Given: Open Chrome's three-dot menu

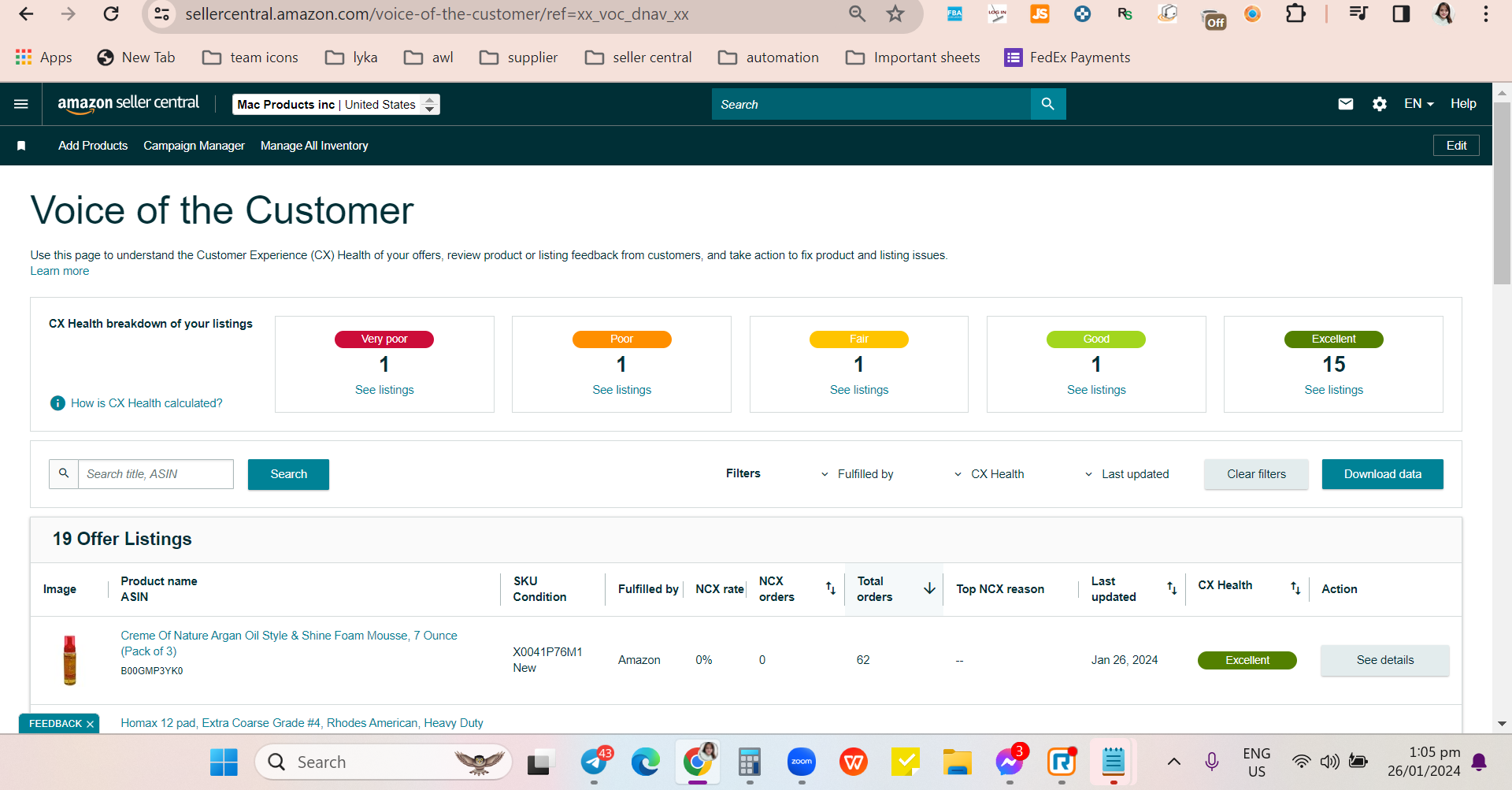Looking at the screenshot, I should coord(1486,14).
